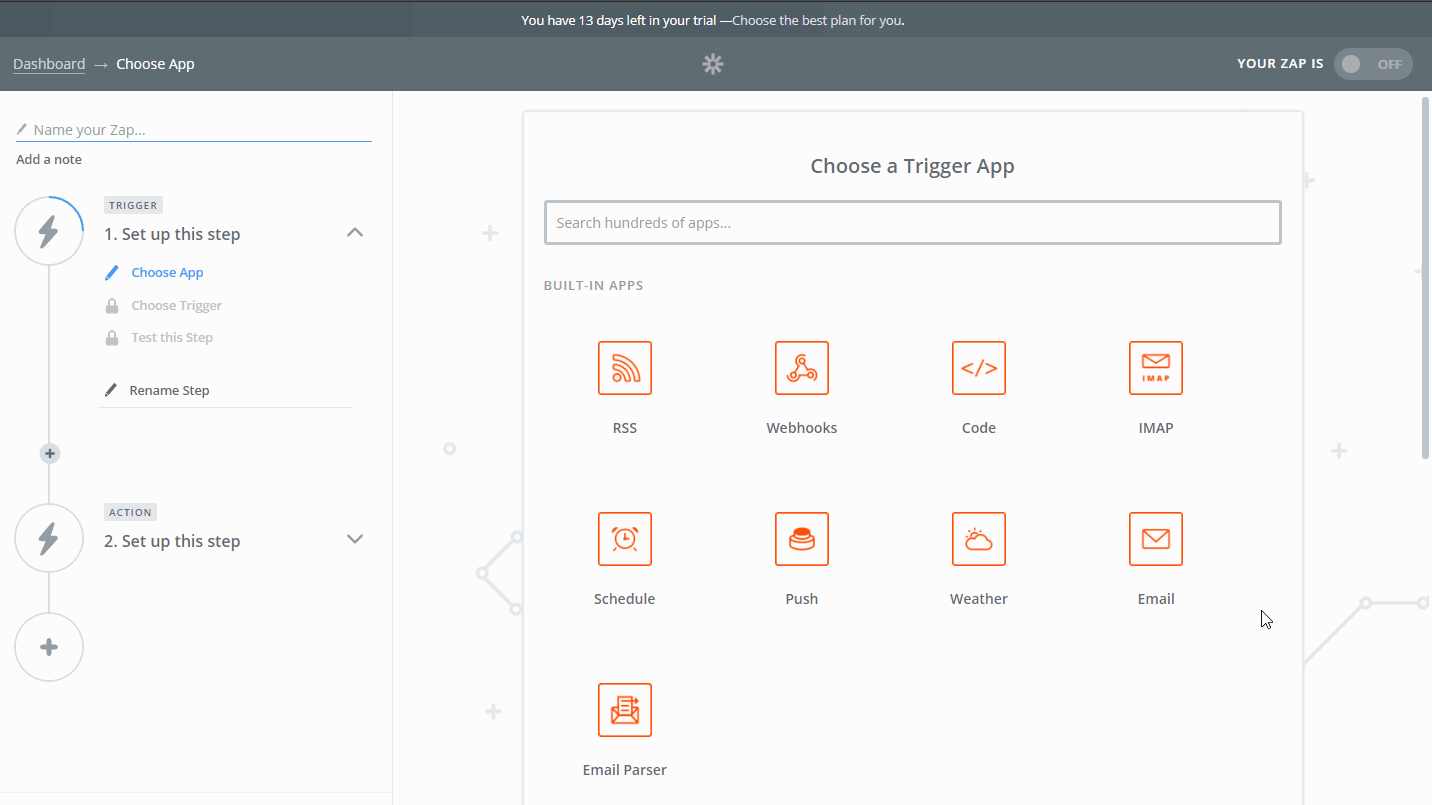Expand step 2 with the down chevron

(x=355, y=539)
